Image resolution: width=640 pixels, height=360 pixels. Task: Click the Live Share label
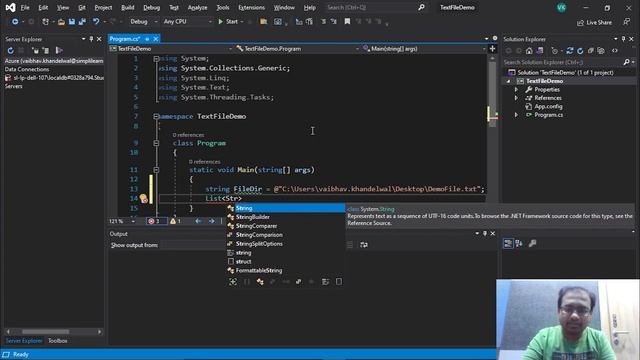(x=599, y=22)
